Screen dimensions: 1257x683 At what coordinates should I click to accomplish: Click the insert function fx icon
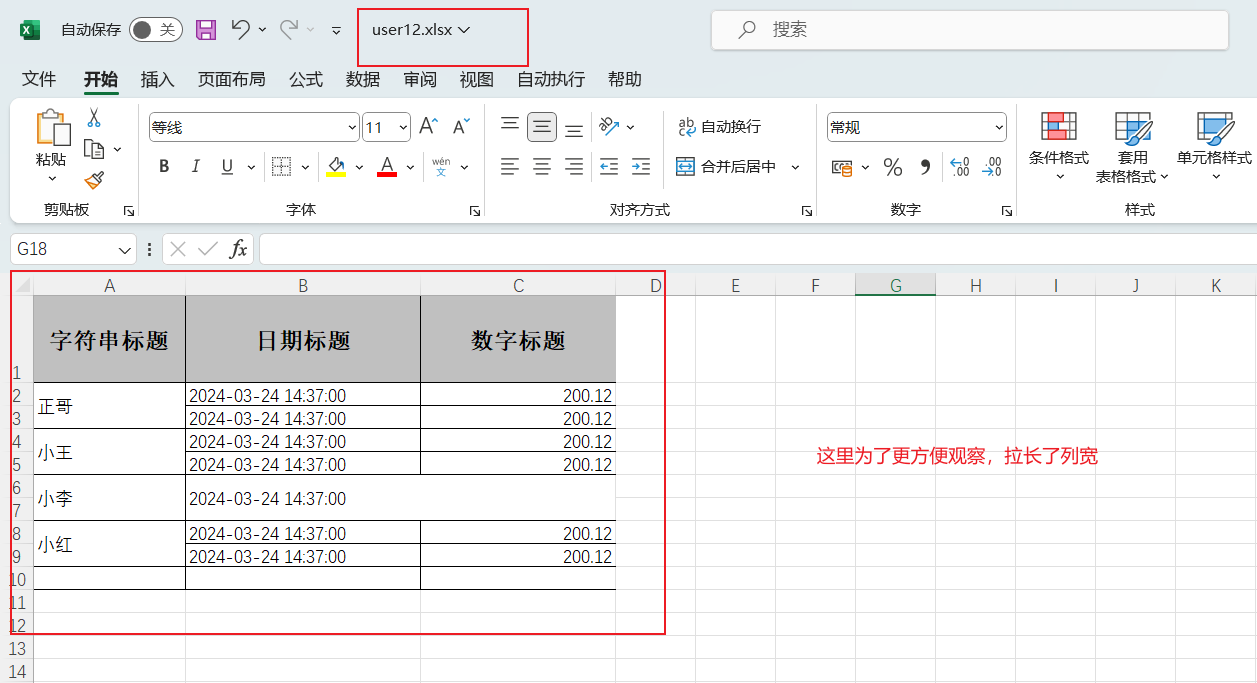pyautogui.click(x=238, y=249)
